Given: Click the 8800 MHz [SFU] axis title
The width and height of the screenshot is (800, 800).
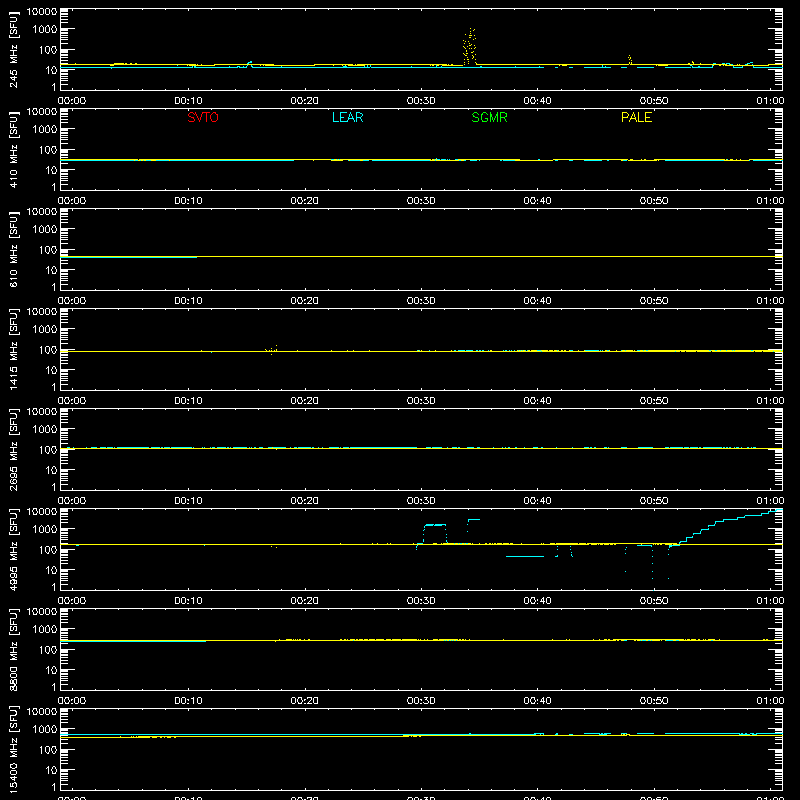Looking at the screenshot, I should coord(13,649).
